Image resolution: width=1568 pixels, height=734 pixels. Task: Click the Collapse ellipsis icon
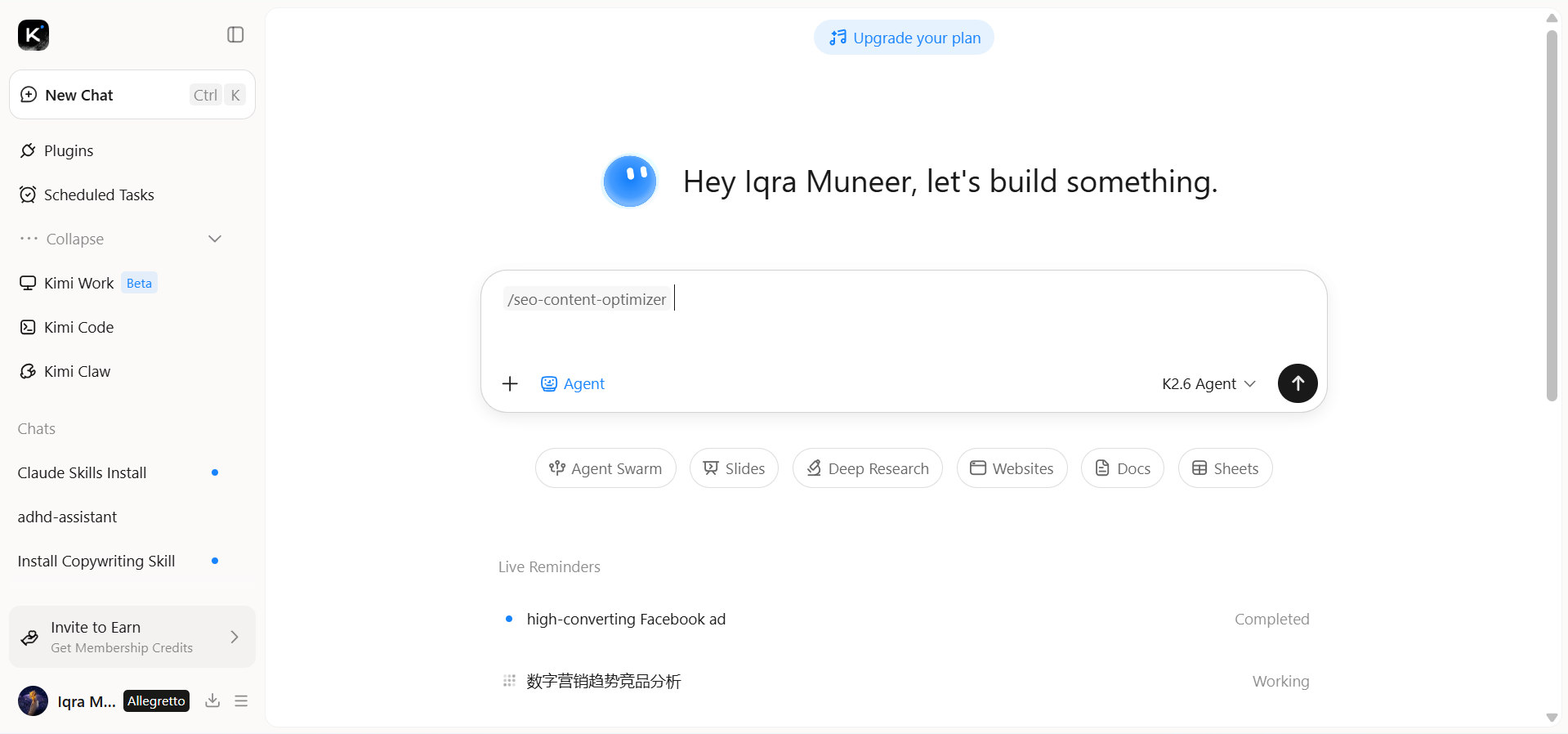tap(29, 239)
